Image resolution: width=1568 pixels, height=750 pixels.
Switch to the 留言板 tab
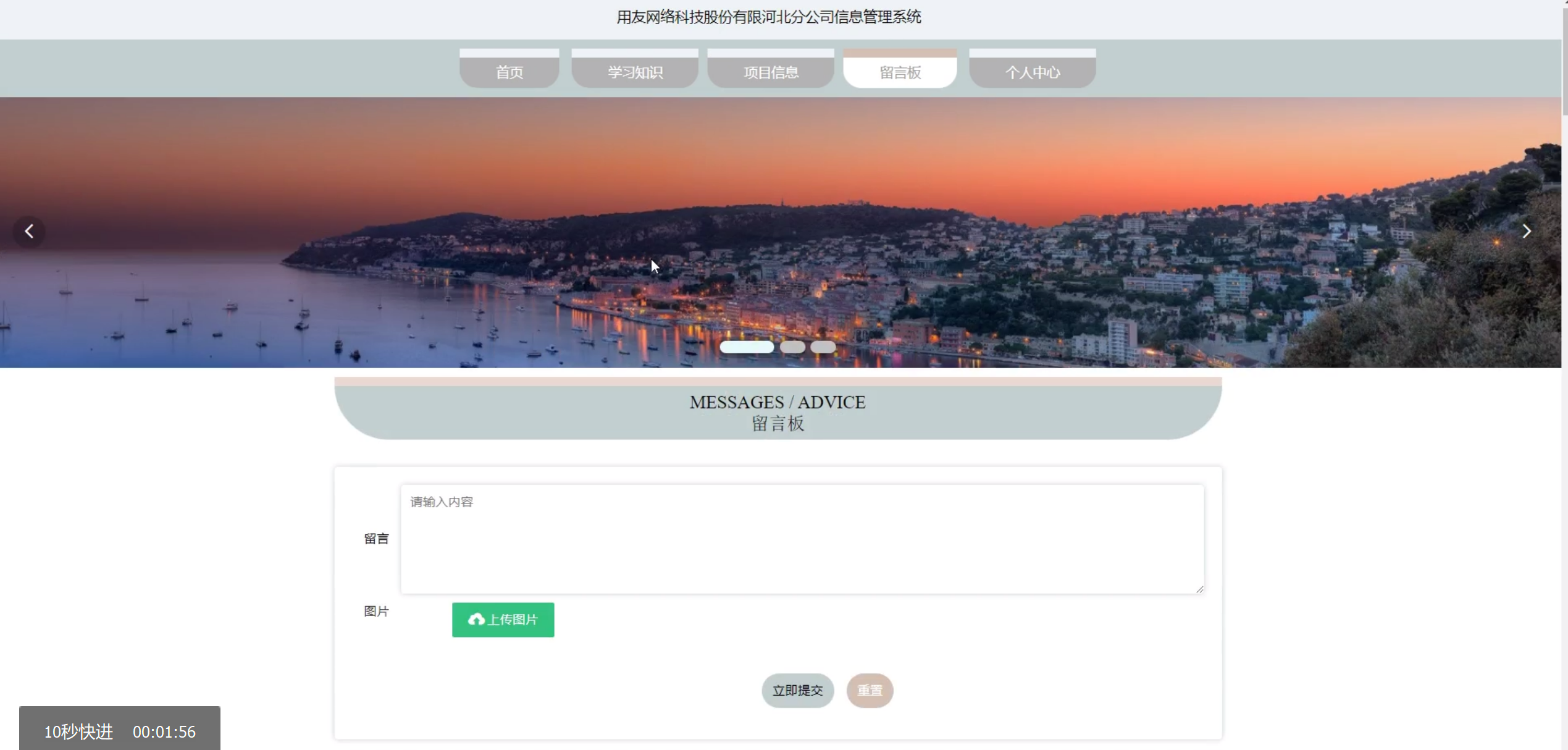[900, 72]
